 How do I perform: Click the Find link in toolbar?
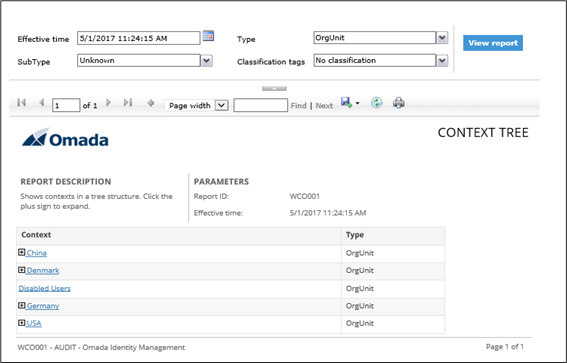[x=298, y=106]
